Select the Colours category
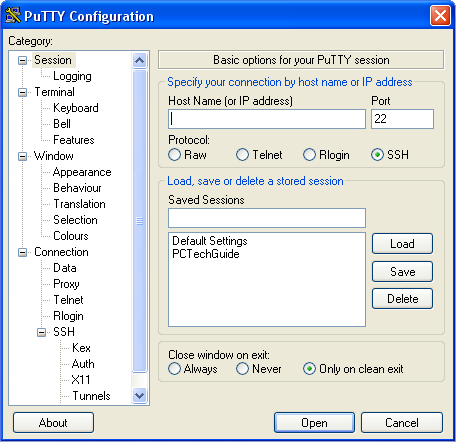Screen dimensions: 456x442 click(x=71, y=236)
